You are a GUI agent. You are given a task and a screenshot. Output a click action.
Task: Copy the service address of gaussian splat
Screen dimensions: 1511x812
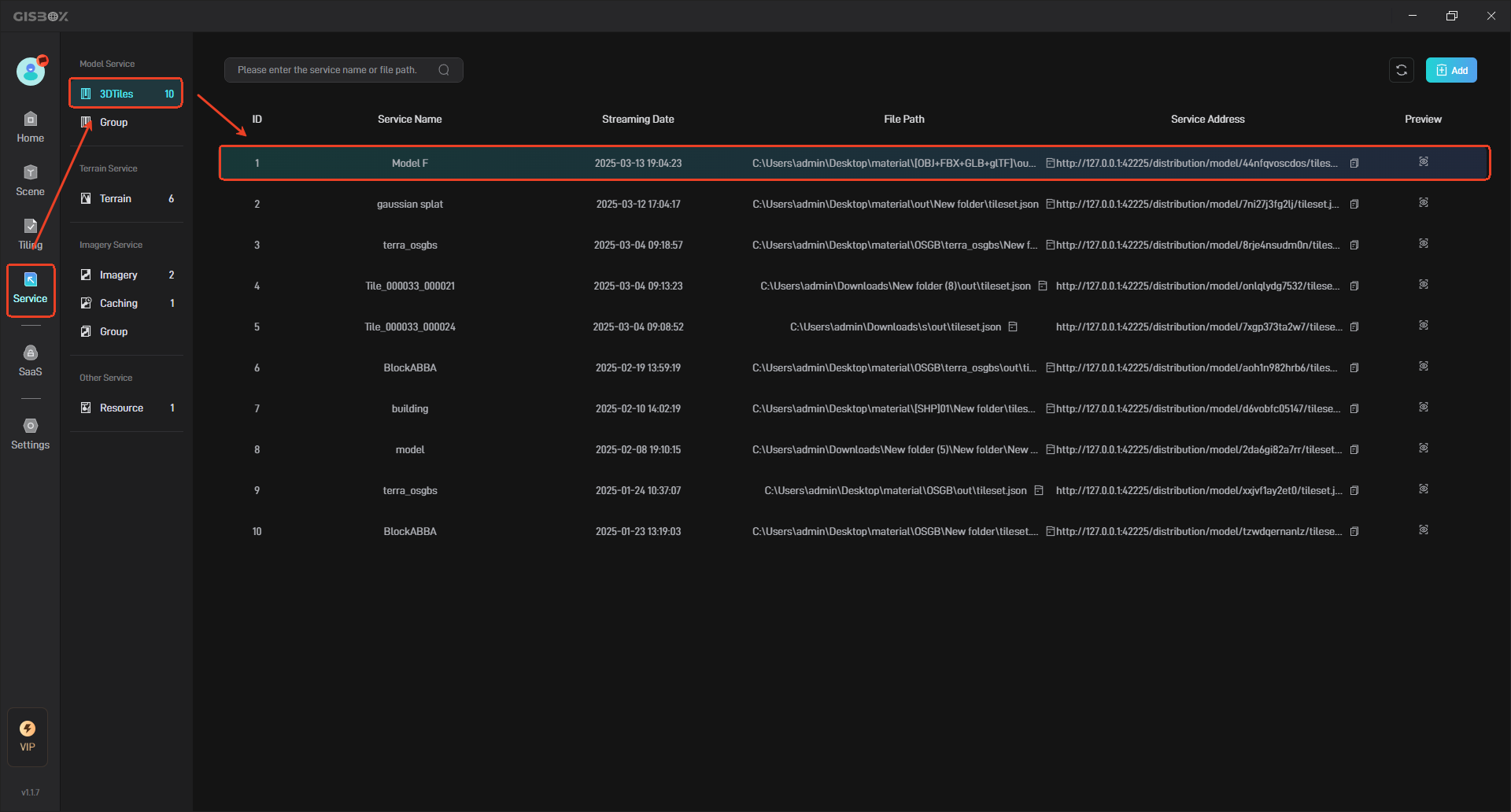(1354, 205)
